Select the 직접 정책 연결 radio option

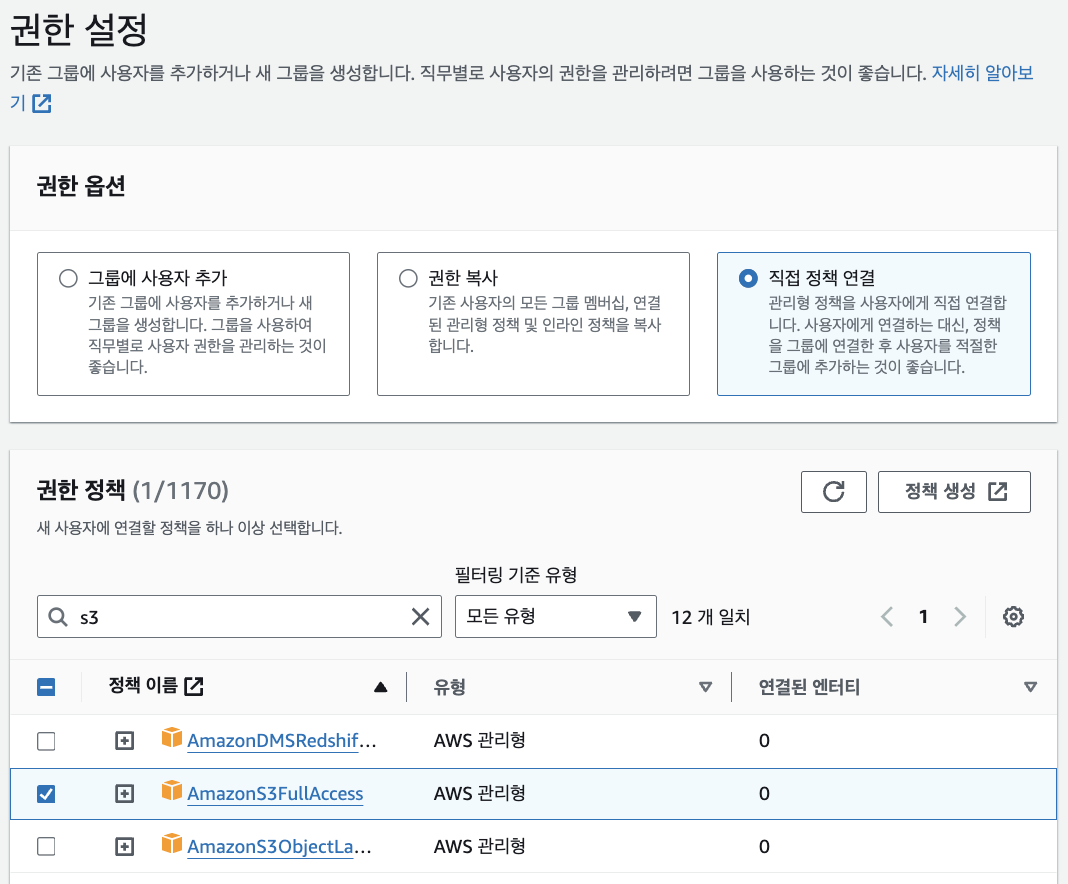tap(748, 279)
